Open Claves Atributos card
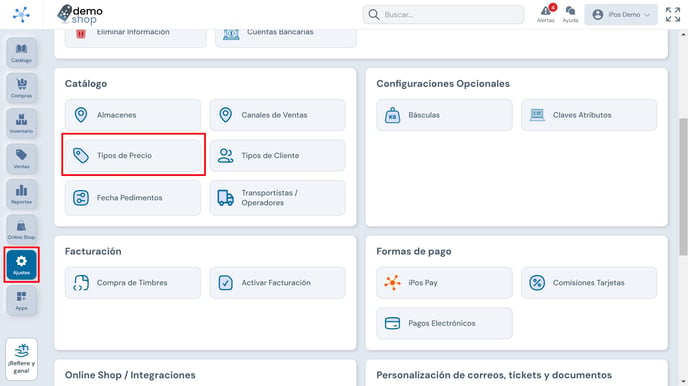The image size is (688, 386). click(589, 115)
